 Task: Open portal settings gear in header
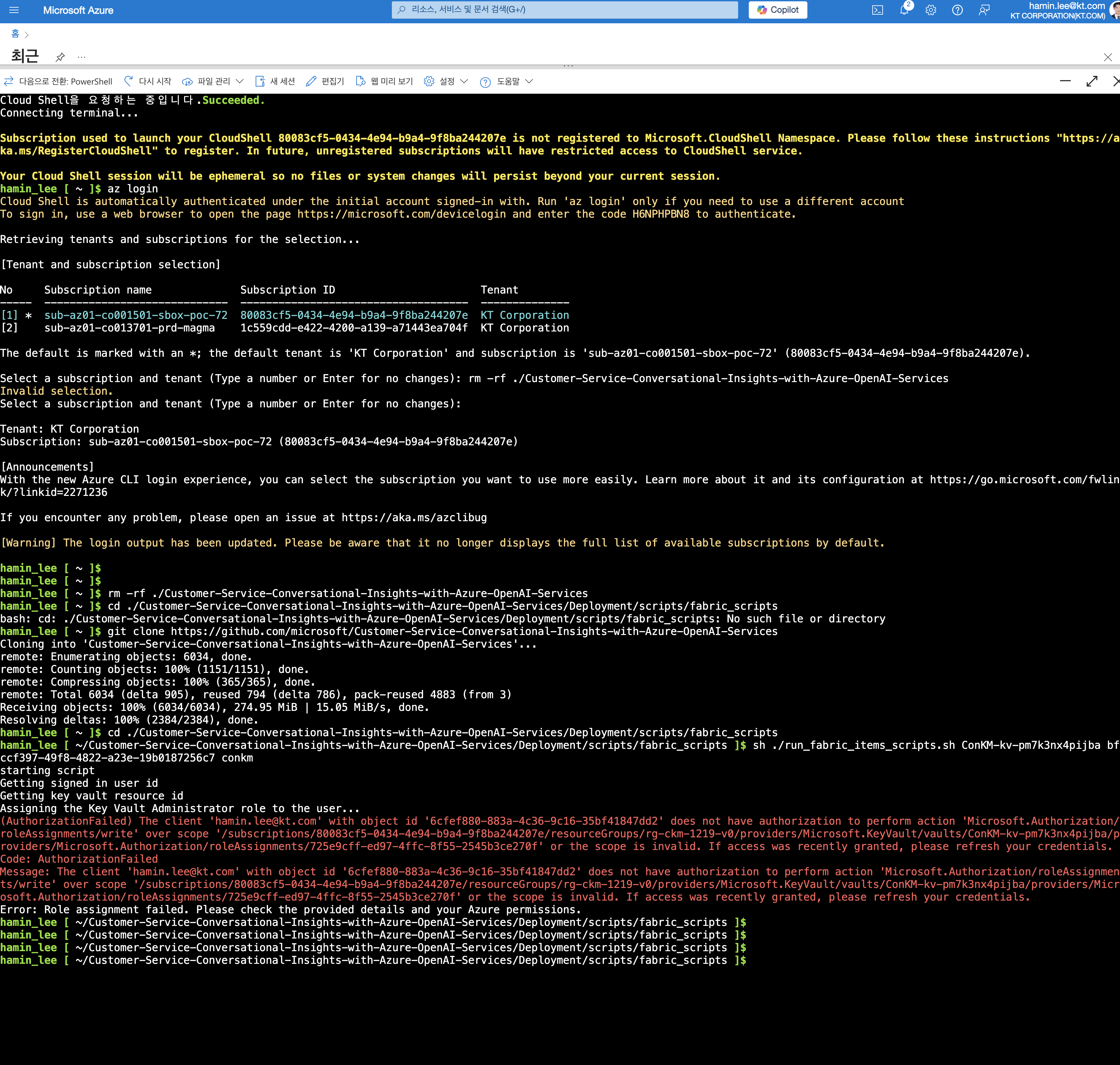tap(930, 10)
